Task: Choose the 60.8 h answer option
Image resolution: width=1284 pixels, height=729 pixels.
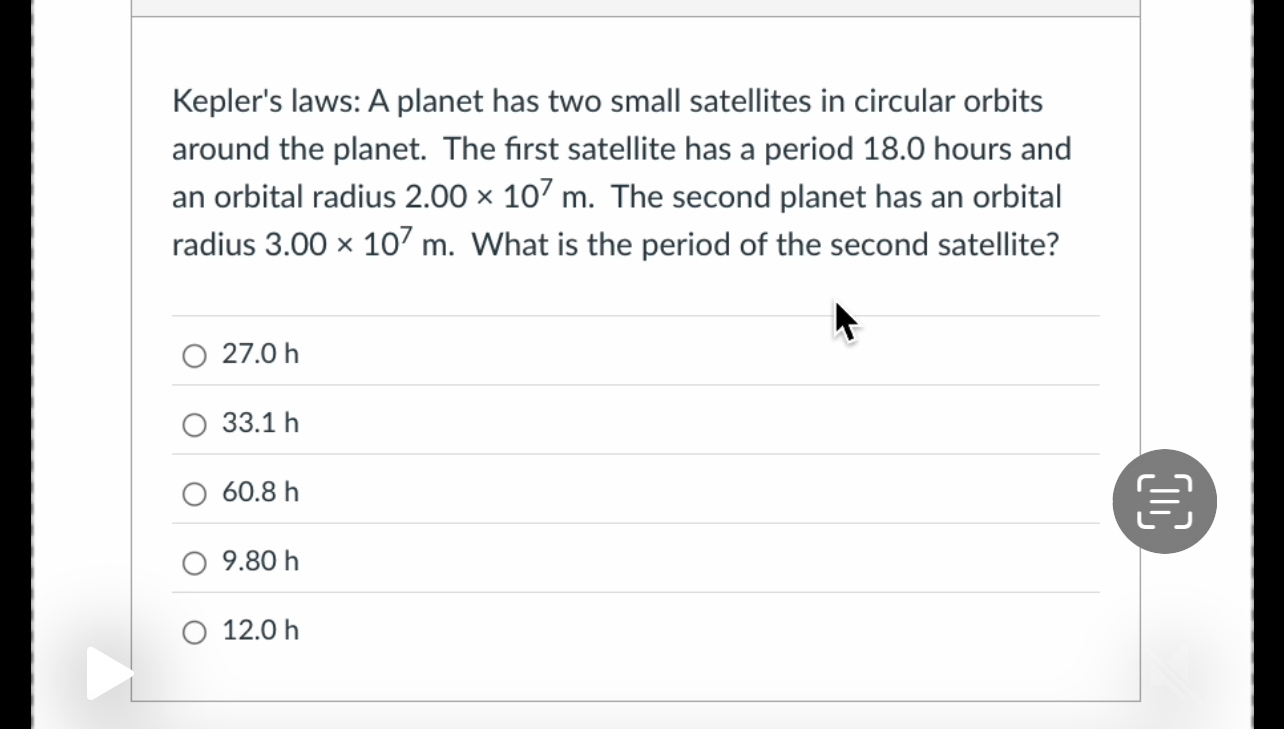Action: point(194,493)
